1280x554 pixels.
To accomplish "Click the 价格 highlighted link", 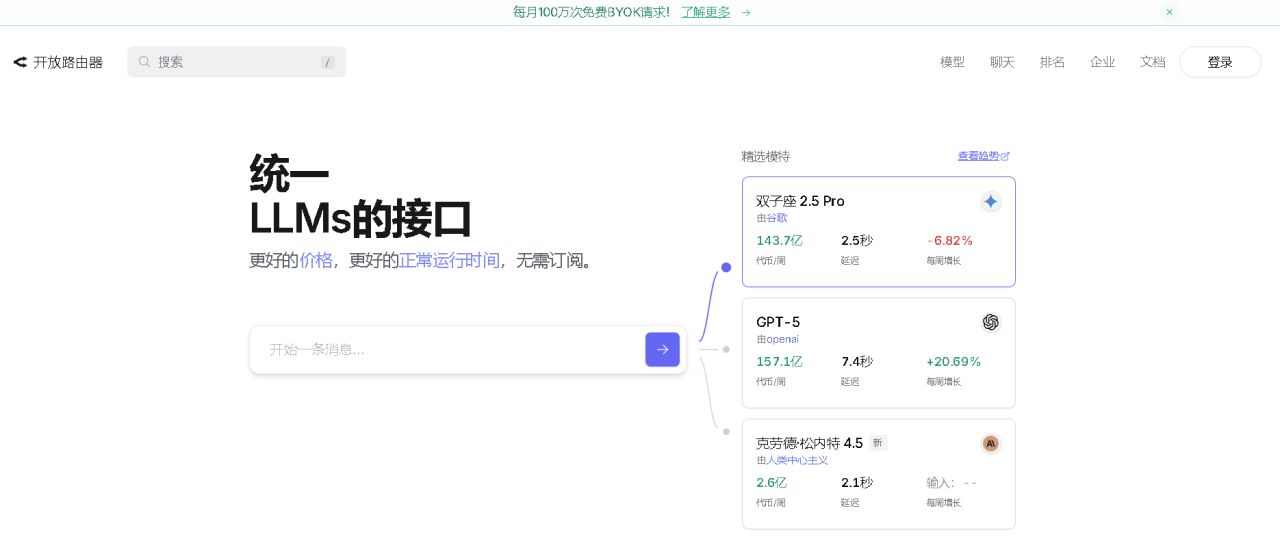I will (316, 260).
